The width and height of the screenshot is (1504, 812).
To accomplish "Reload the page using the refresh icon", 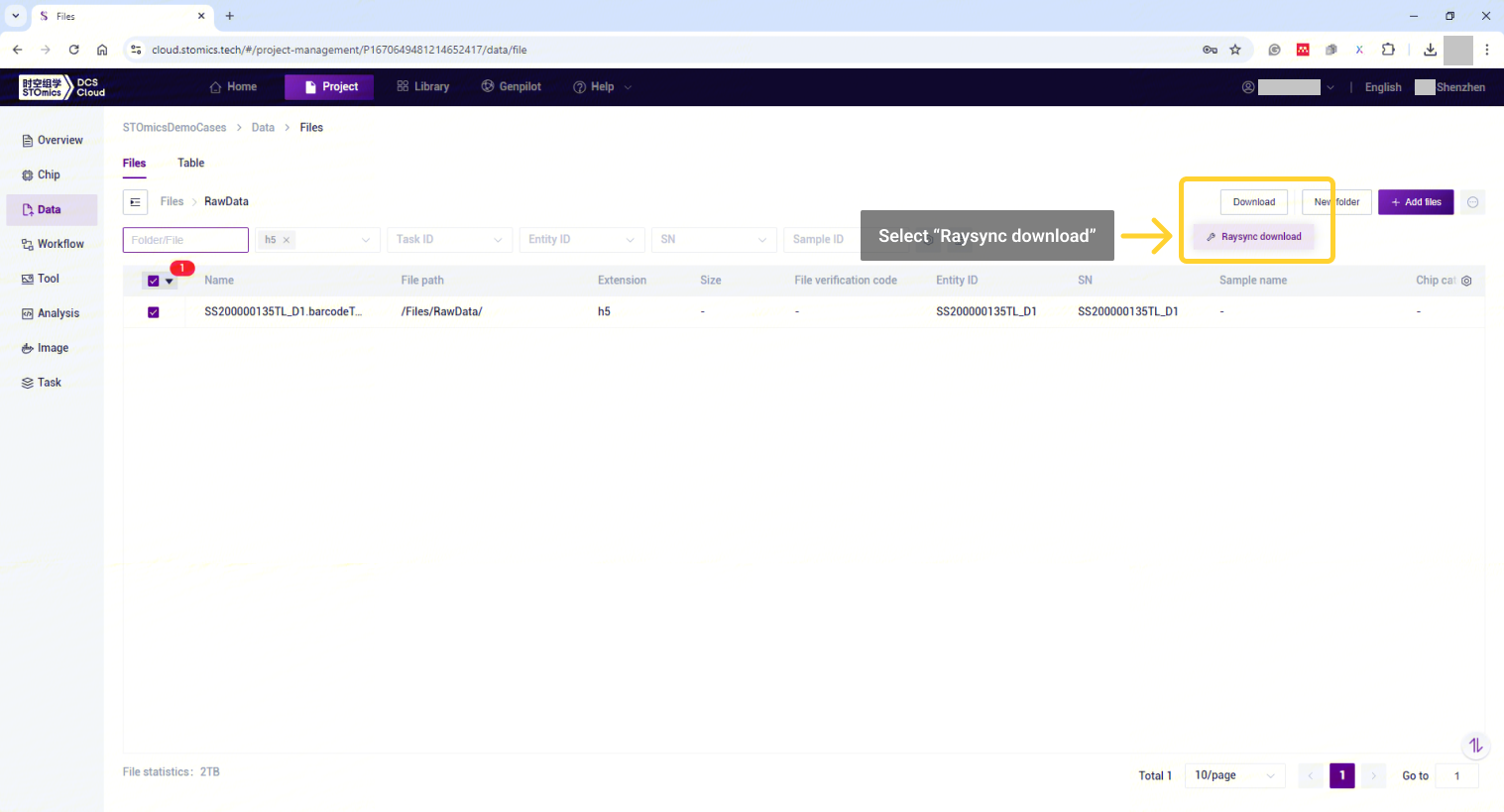I will point(73,50).
